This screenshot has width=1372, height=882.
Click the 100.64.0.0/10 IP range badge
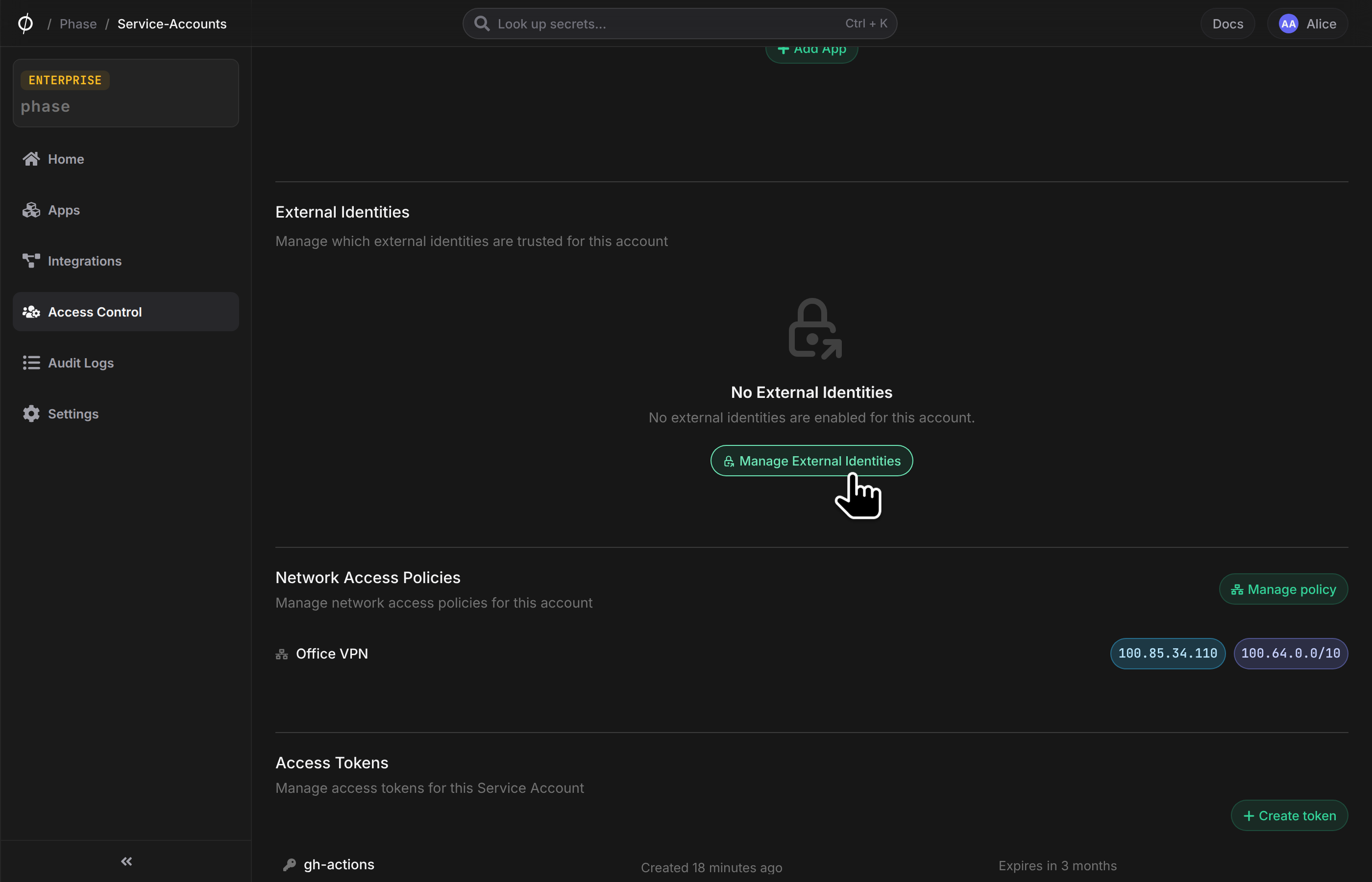coord(1290,654)
